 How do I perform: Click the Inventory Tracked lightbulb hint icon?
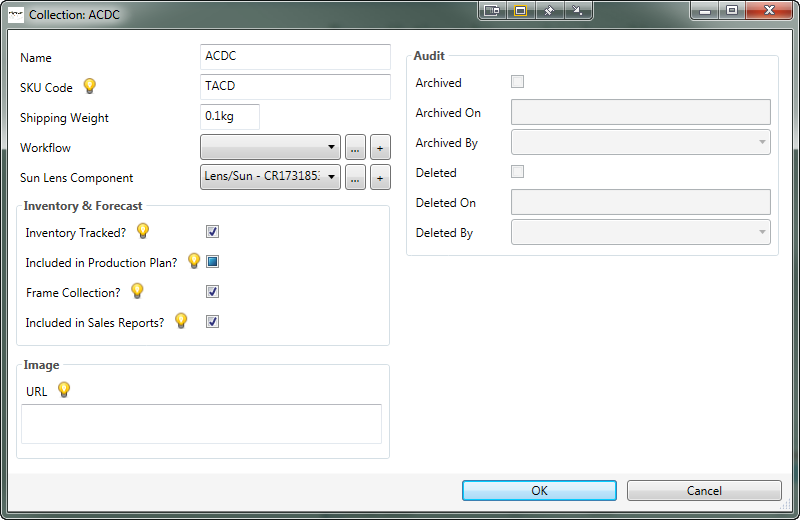click(143, 231)
